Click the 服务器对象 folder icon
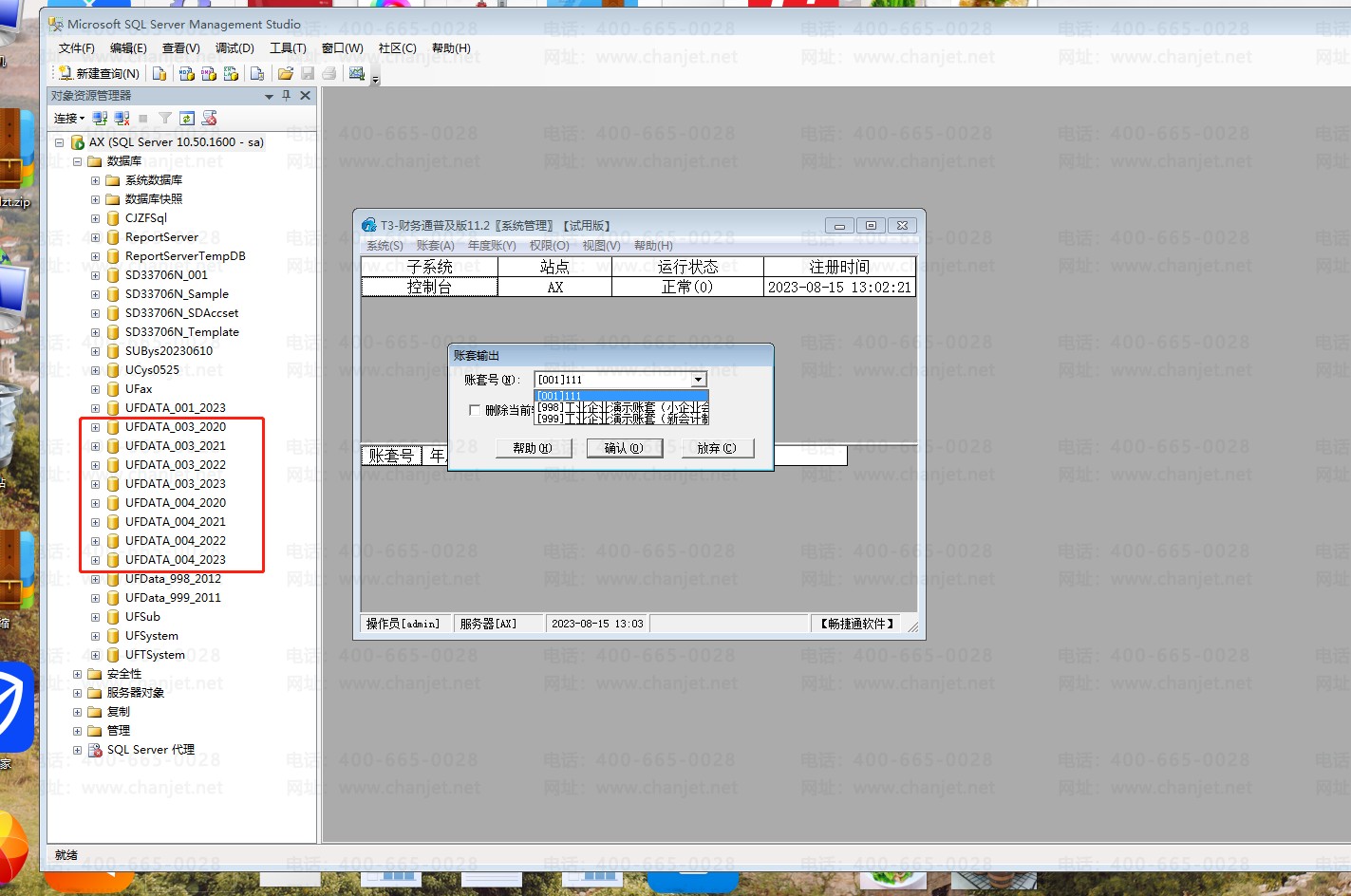Screen dimensions: 1351x896 coord(95,693)
